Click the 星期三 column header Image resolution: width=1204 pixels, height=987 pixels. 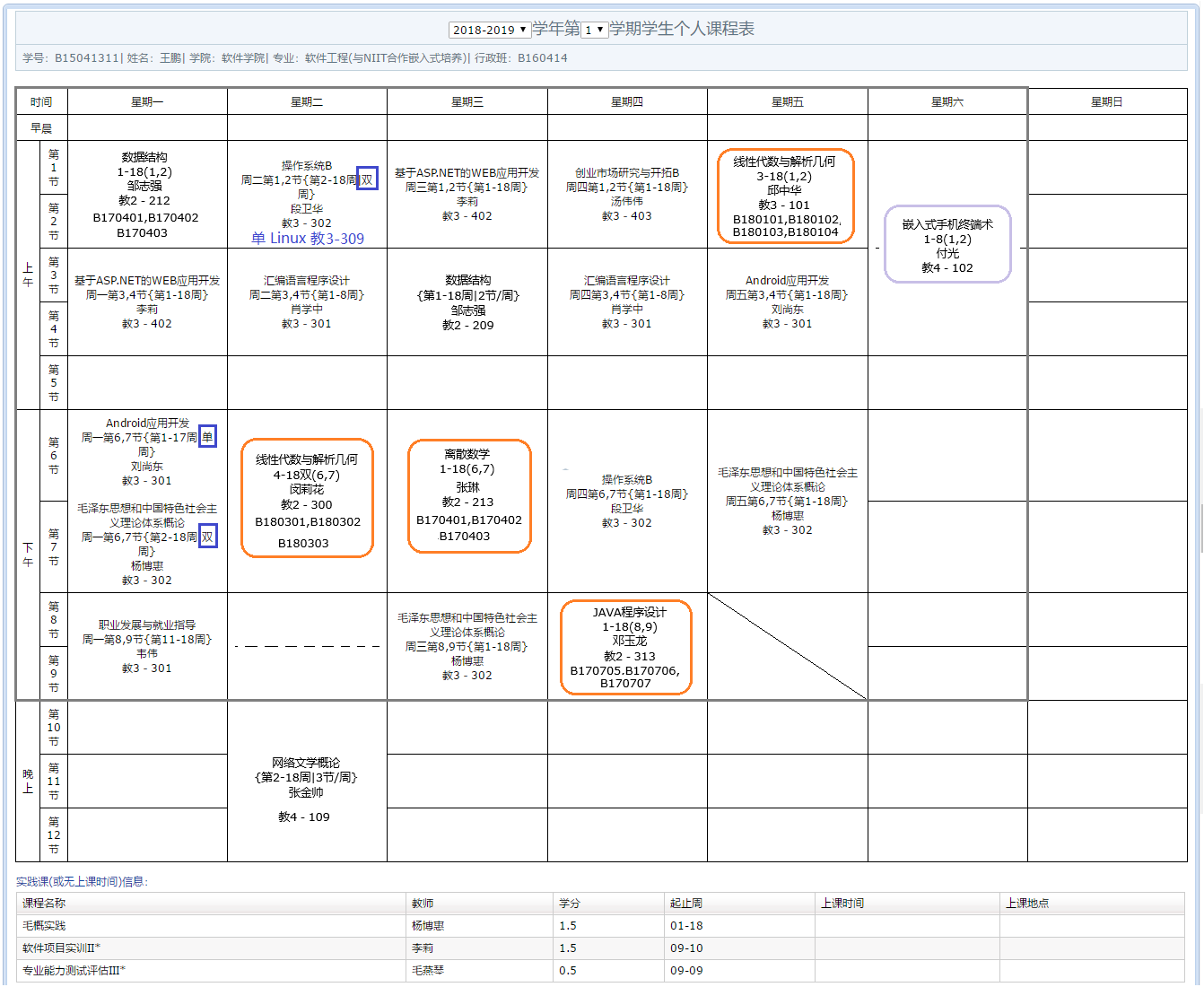click(467, 102)
